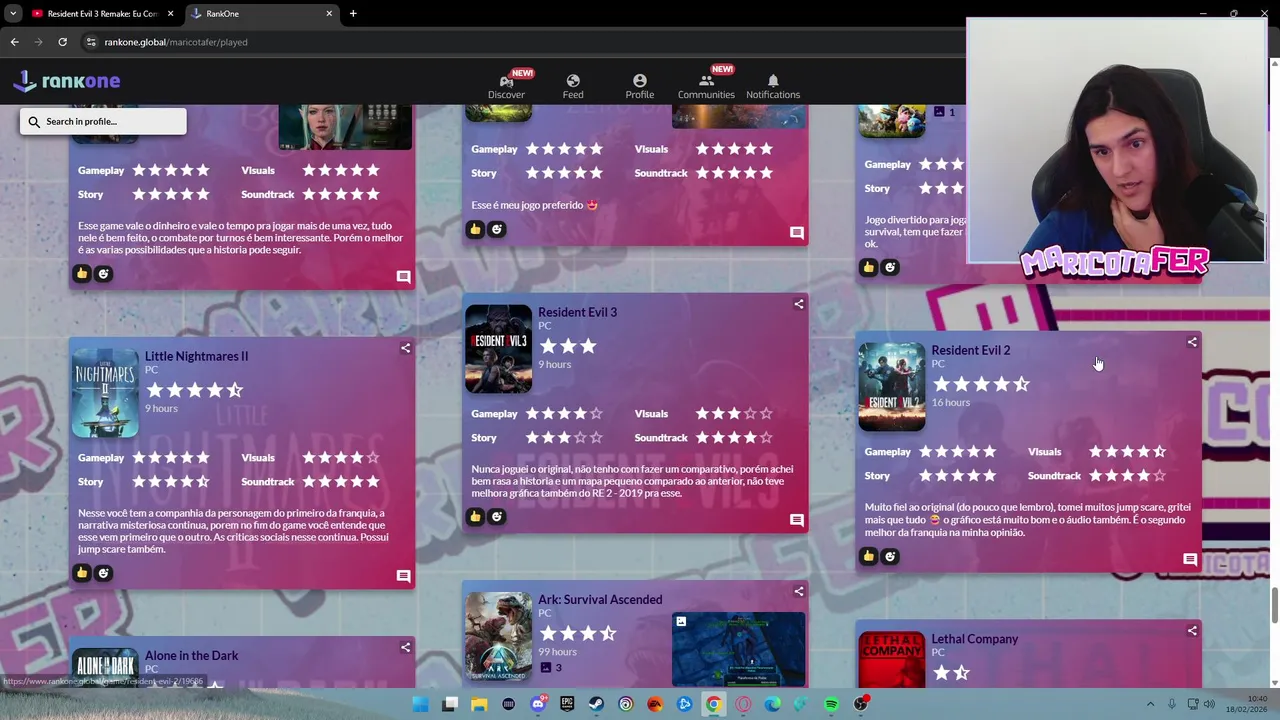
Task: Click the Little Nightmares II cover art
Action: (105, 393)
